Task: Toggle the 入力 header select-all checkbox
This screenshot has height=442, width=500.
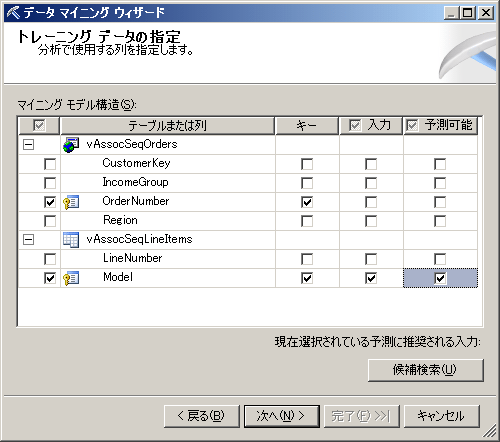Action: 355,126
